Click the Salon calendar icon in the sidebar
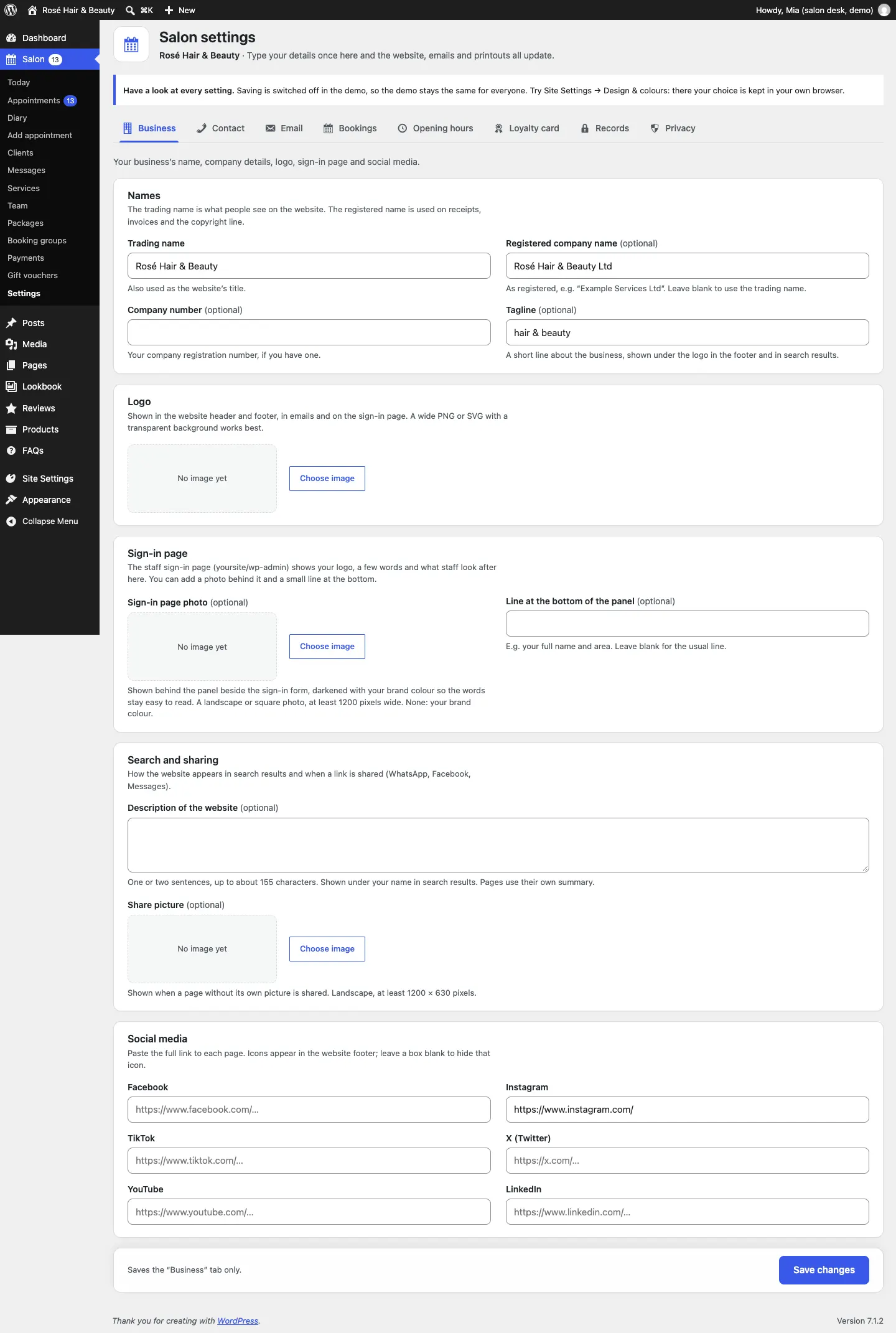896x1333 pixels. 11,60
